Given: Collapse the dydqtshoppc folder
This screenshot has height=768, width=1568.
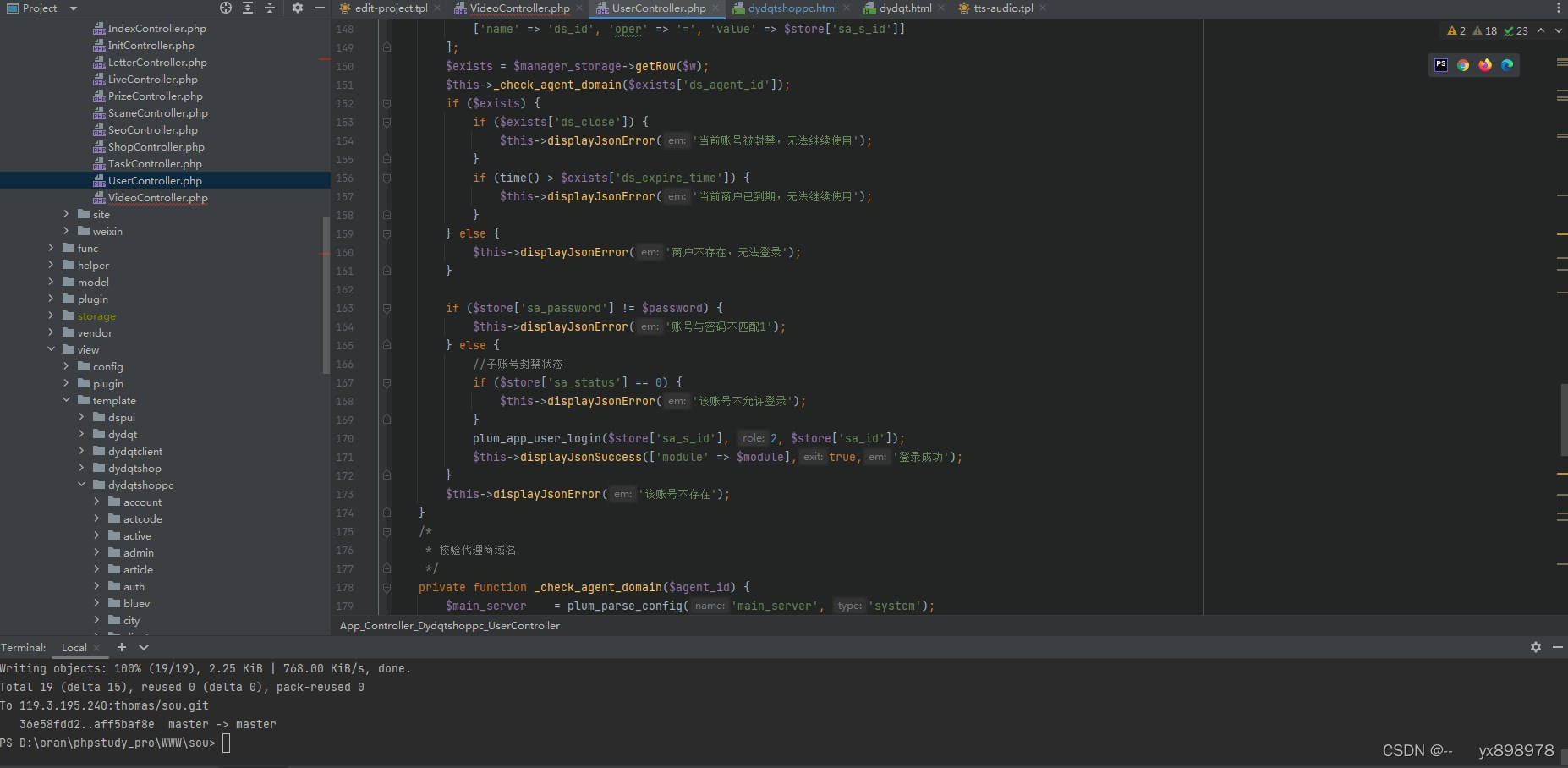Looking at the screenshot, I should (x=81, y=485).
